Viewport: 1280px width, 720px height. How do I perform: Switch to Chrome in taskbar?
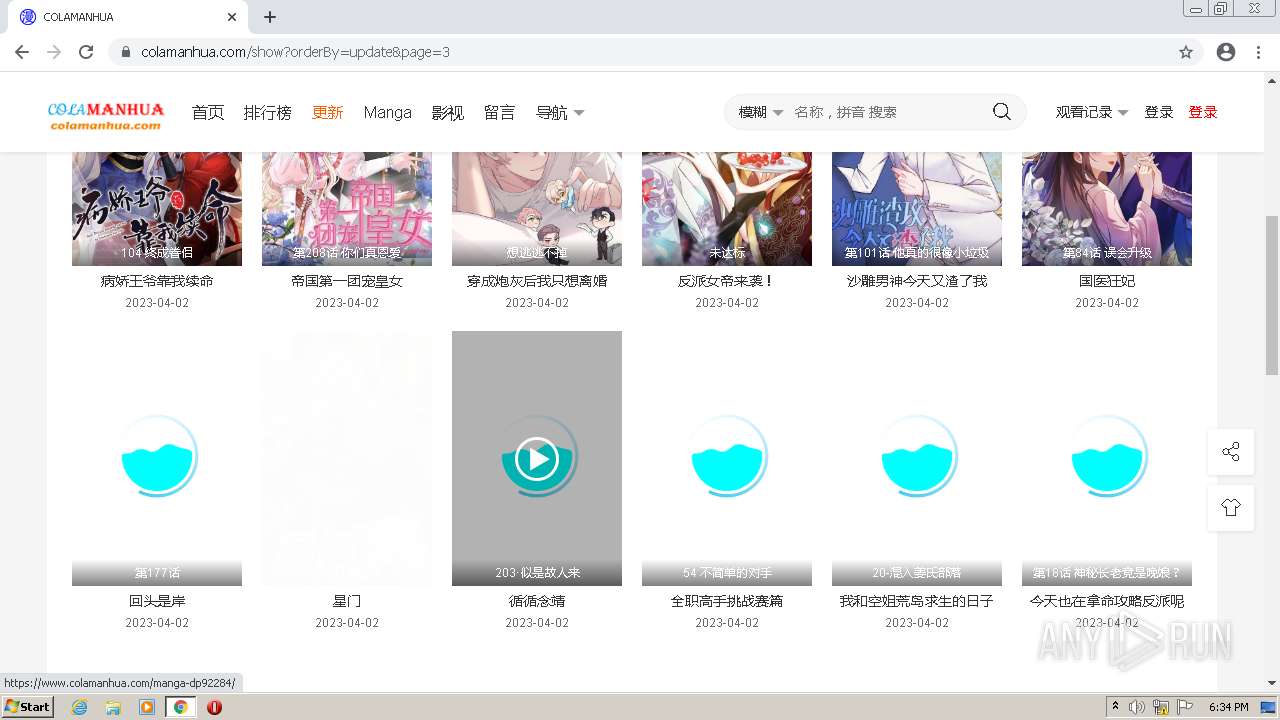tap(180, 707)
